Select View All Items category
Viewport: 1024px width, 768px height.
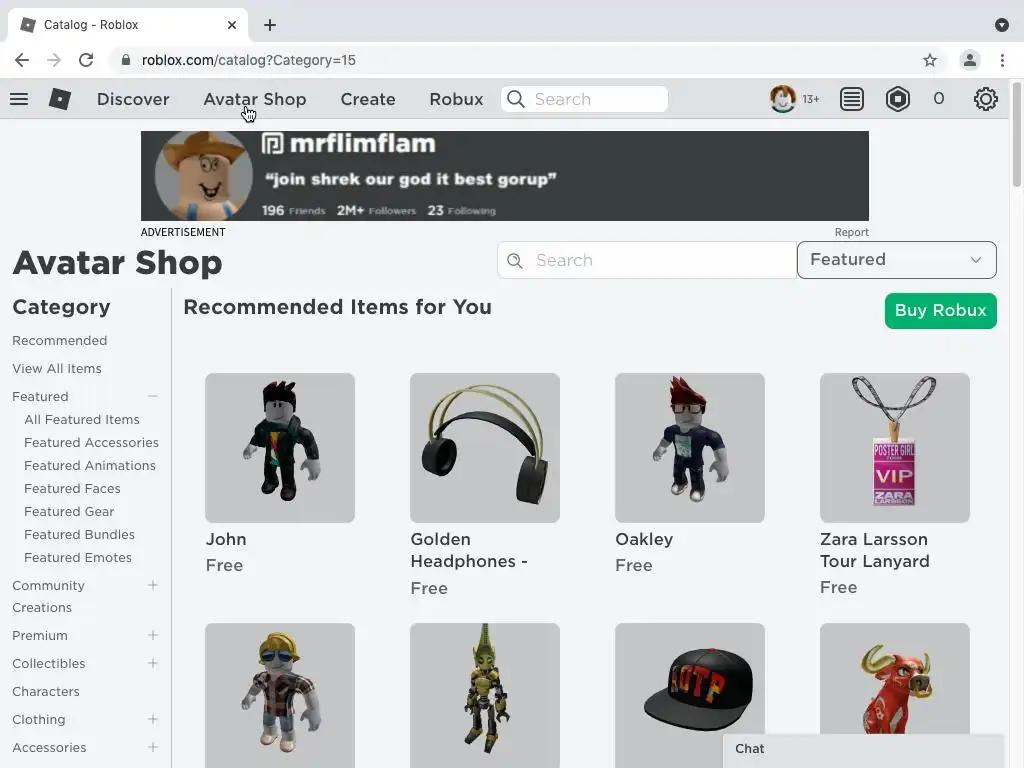tap(57, 369)
